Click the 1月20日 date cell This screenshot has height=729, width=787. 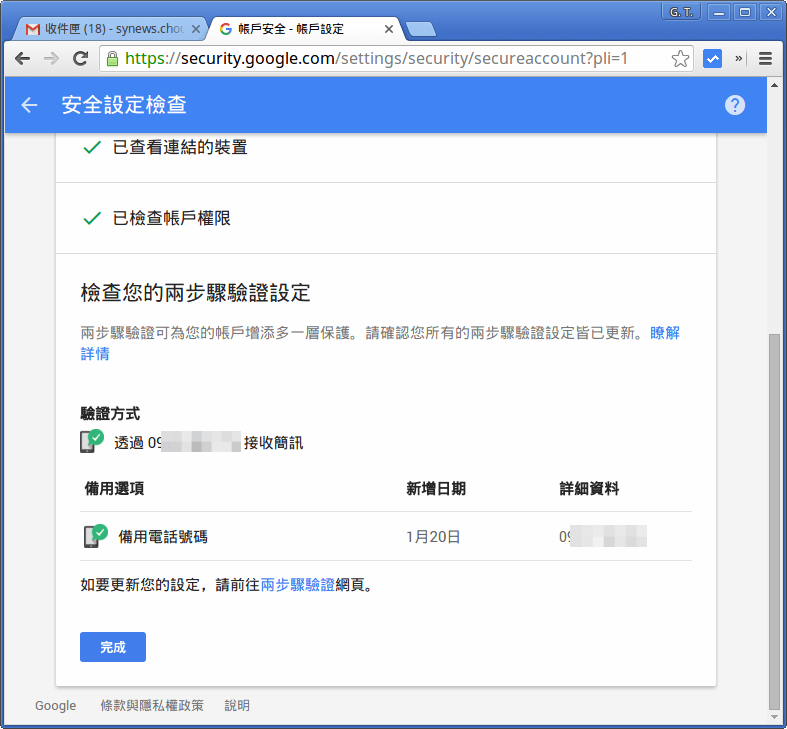pos(433,537)
